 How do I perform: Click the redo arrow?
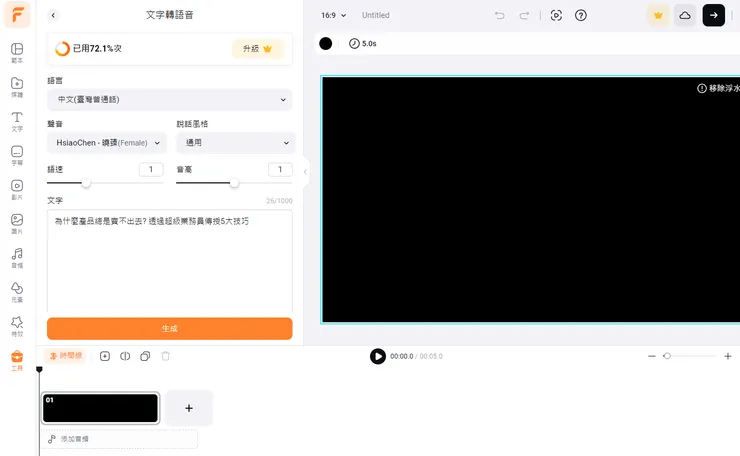coord(524,16)
